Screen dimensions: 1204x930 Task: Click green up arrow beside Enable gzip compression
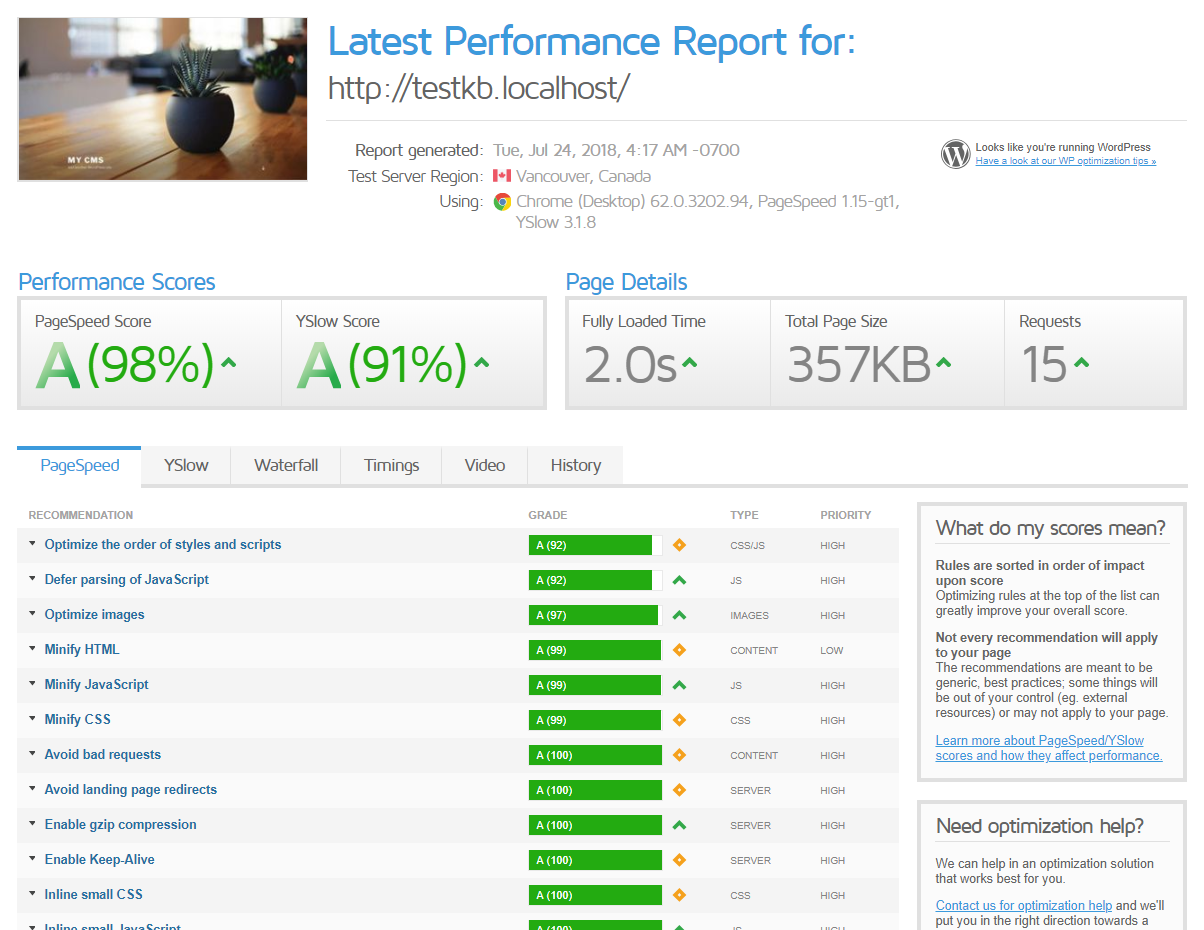pyautogui.click(x=679, y=825)
